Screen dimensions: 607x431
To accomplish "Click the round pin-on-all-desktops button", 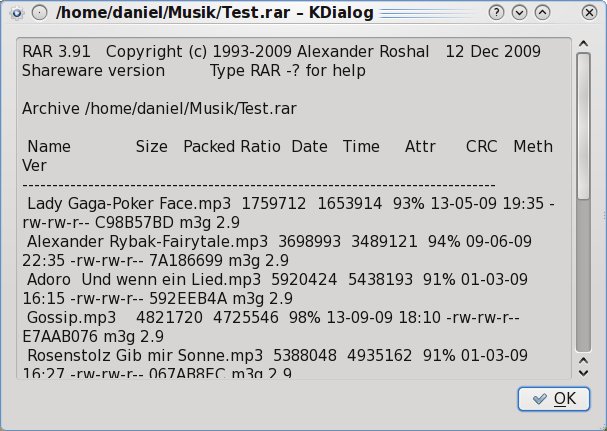I will point(39,13).
